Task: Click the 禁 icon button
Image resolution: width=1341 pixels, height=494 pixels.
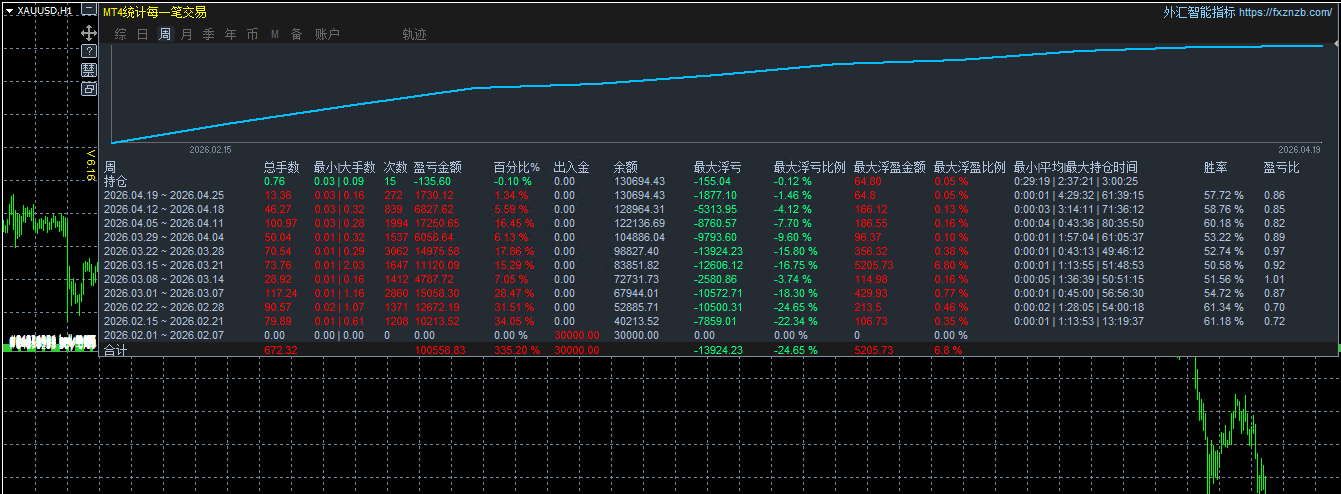Action: tap(88, 70)
